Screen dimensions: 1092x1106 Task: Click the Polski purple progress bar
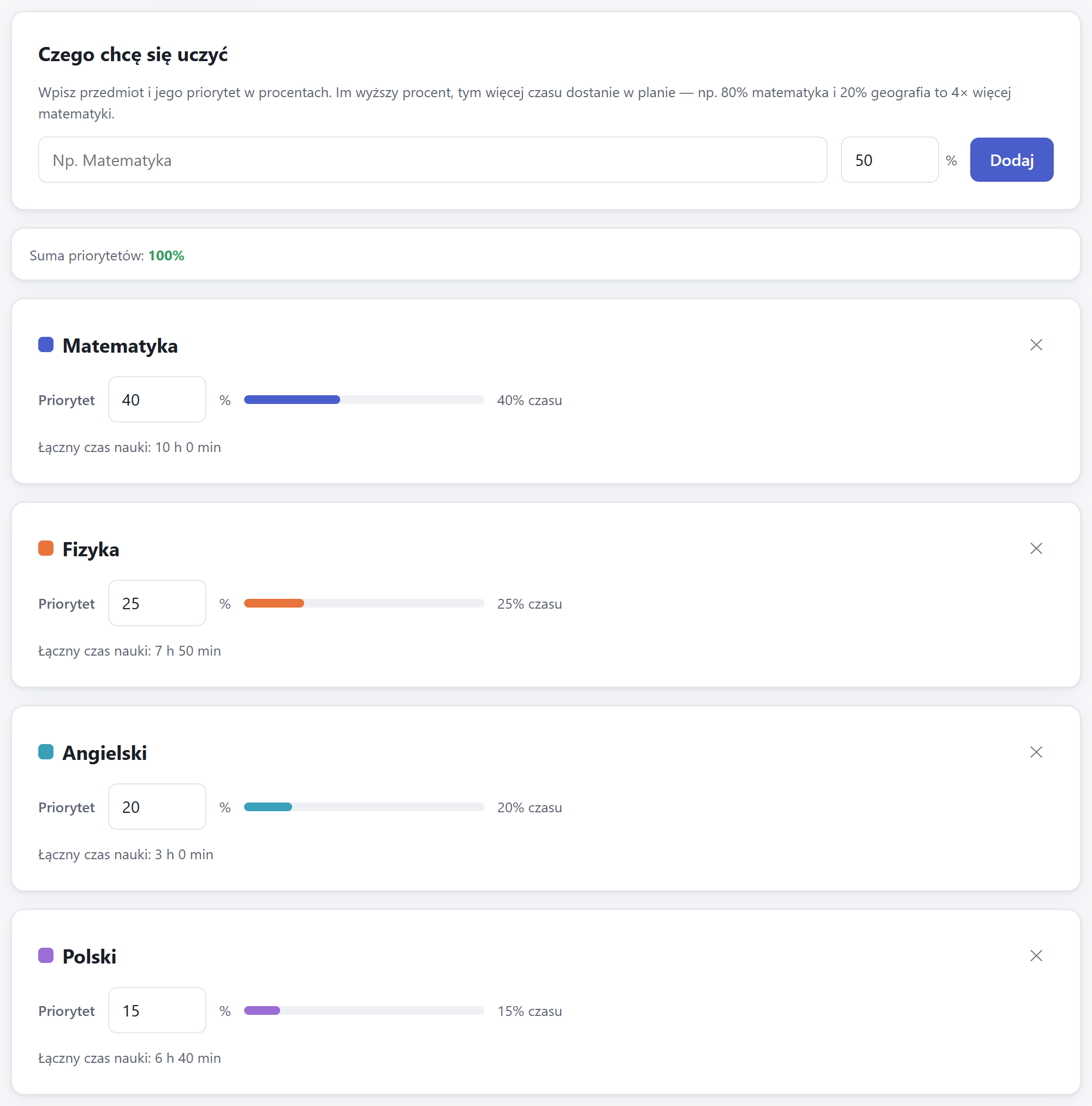[x=364, y=1010]
